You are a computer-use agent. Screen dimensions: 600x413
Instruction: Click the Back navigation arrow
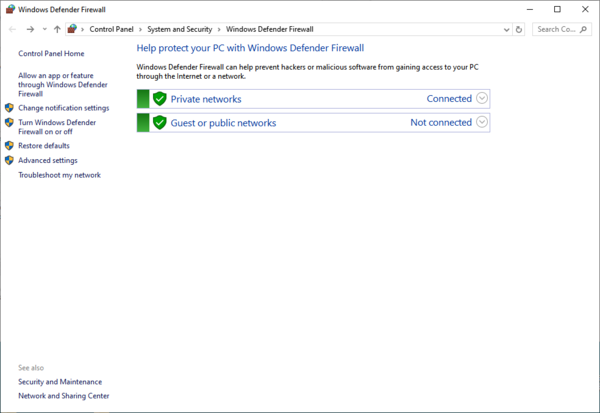(x=12, y=29)
